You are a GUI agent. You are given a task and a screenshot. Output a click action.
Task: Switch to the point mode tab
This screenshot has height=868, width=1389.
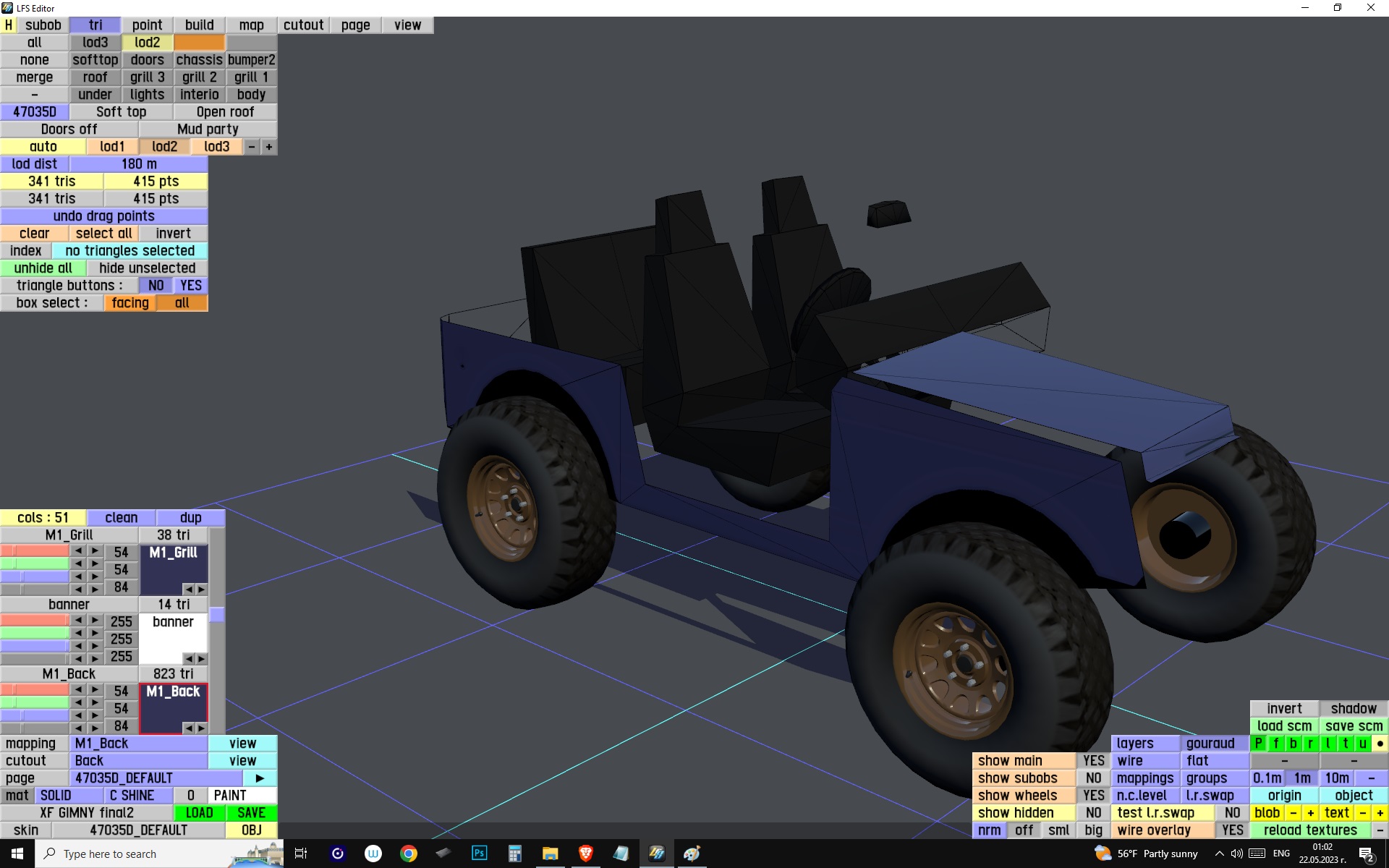(x=147, y=25)
